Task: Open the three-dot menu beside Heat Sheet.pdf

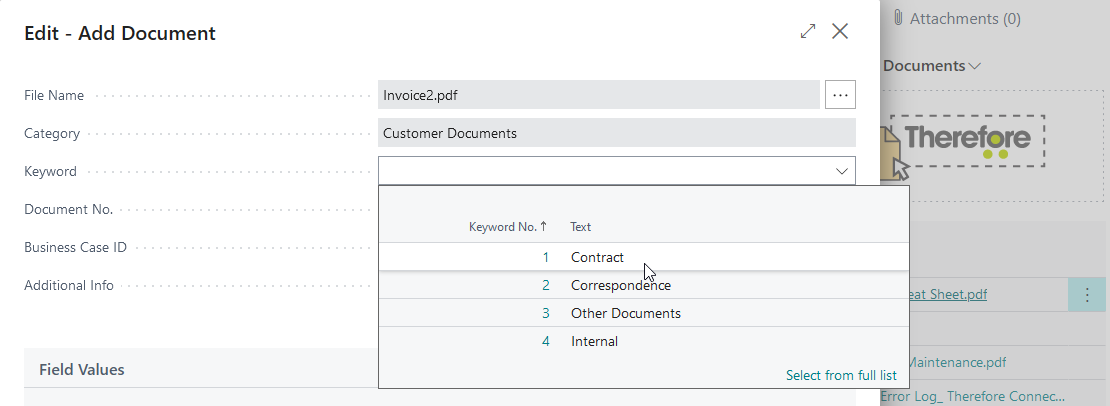Action: [x=1087, y=295]
